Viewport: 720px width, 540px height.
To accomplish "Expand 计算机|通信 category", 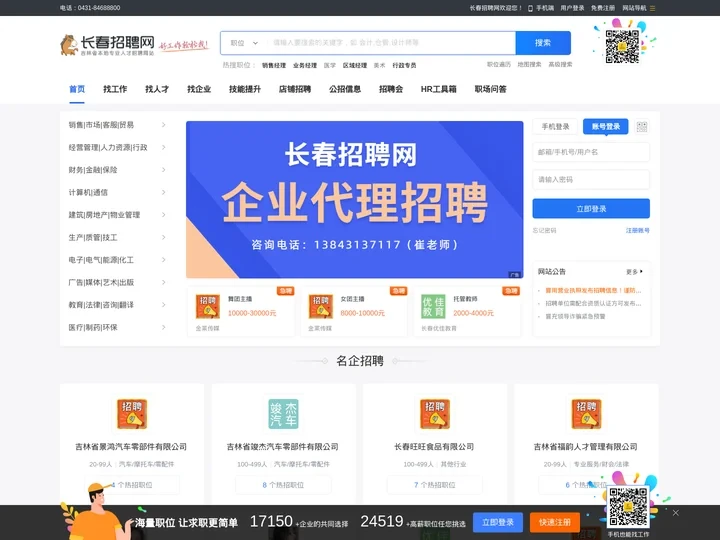I will click(117, 192).
